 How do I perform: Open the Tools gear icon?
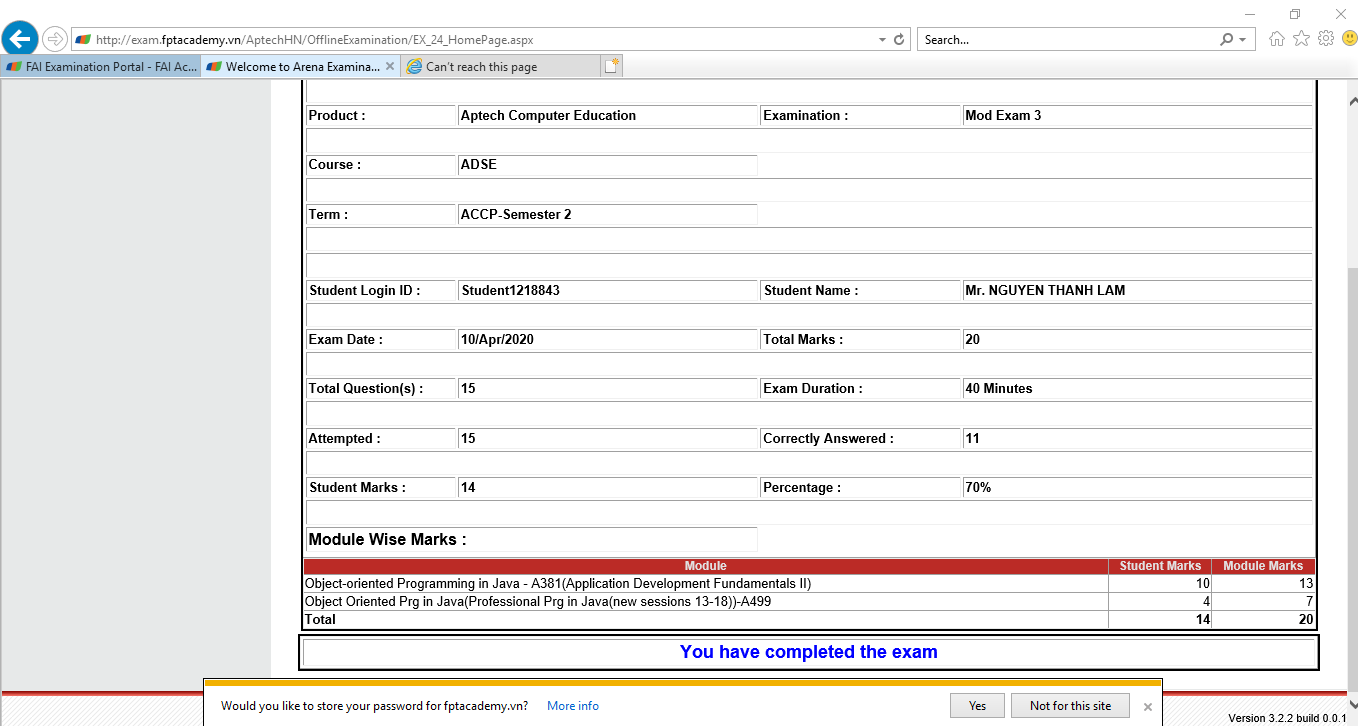click(1326, 39)
